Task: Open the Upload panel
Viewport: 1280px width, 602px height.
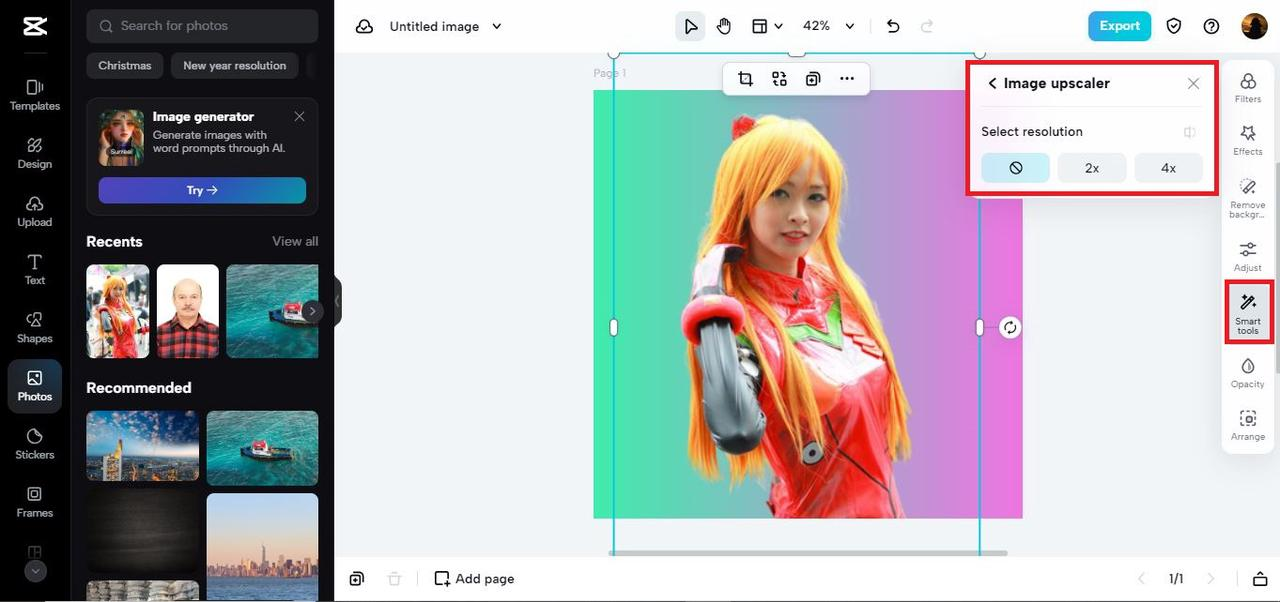Action: pos(34,211)
